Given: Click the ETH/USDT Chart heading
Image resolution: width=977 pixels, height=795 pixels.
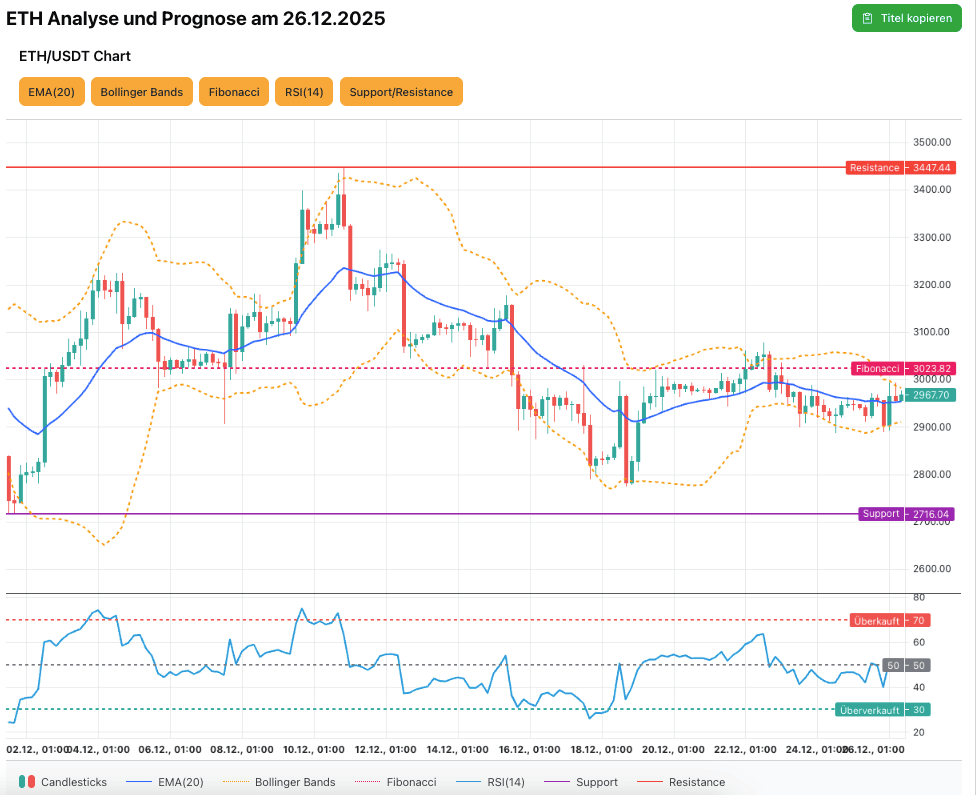Looking at the screenshot, I should pos(75,56).
